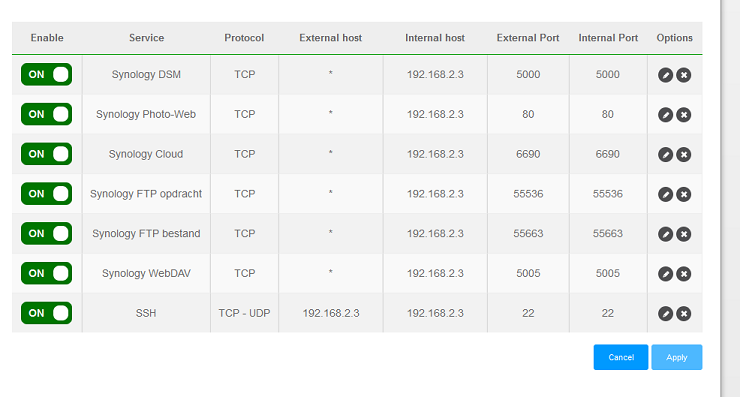740x397 pixels.
Task: Turn off the SSH rule switch
Action: pyautogui.click(x=46, y=313)
